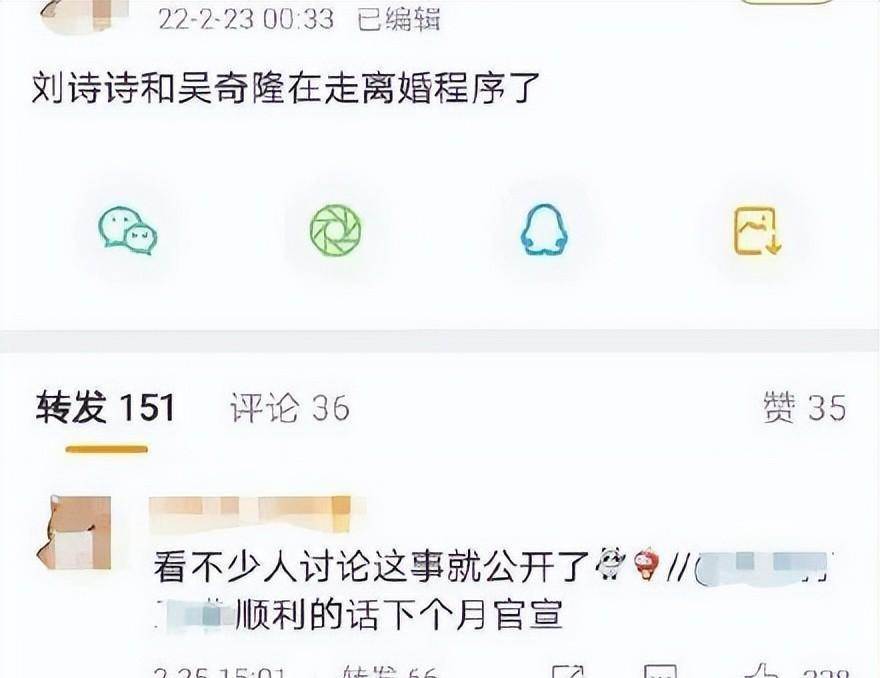Tap the 22-2-23 00:33 timestamp
The height and width of the screenshot is (678, 880).
[x=246, y=19]
